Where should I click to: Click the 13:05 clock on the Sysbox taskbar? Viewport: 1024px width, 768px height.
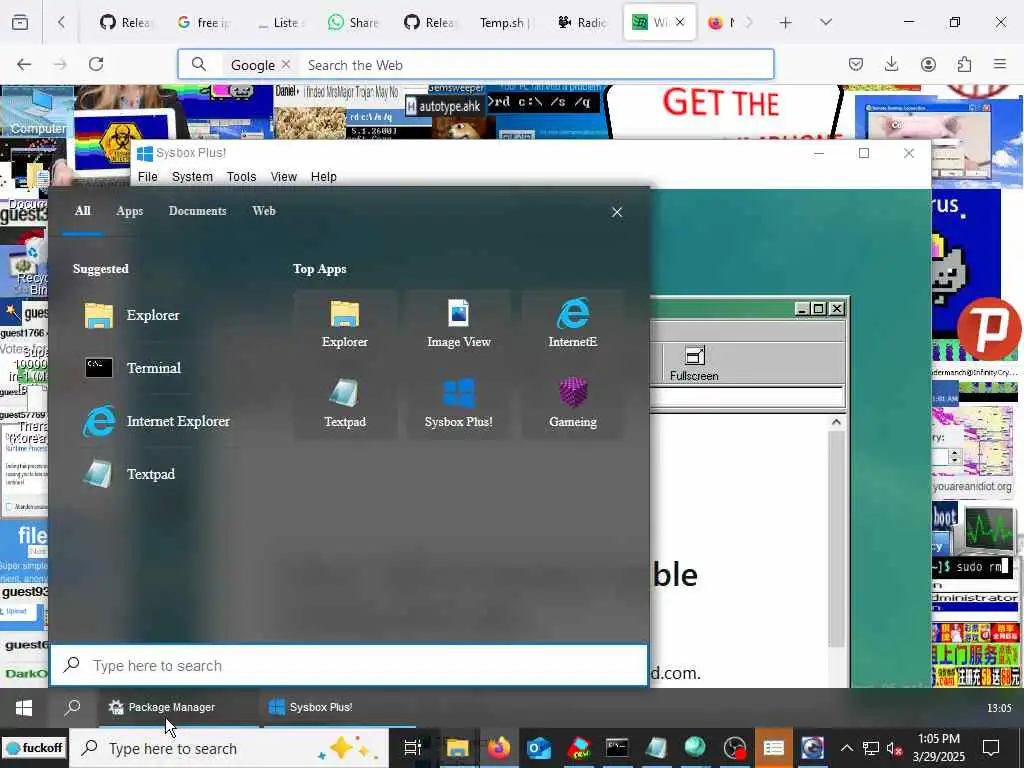click(999, 708)
